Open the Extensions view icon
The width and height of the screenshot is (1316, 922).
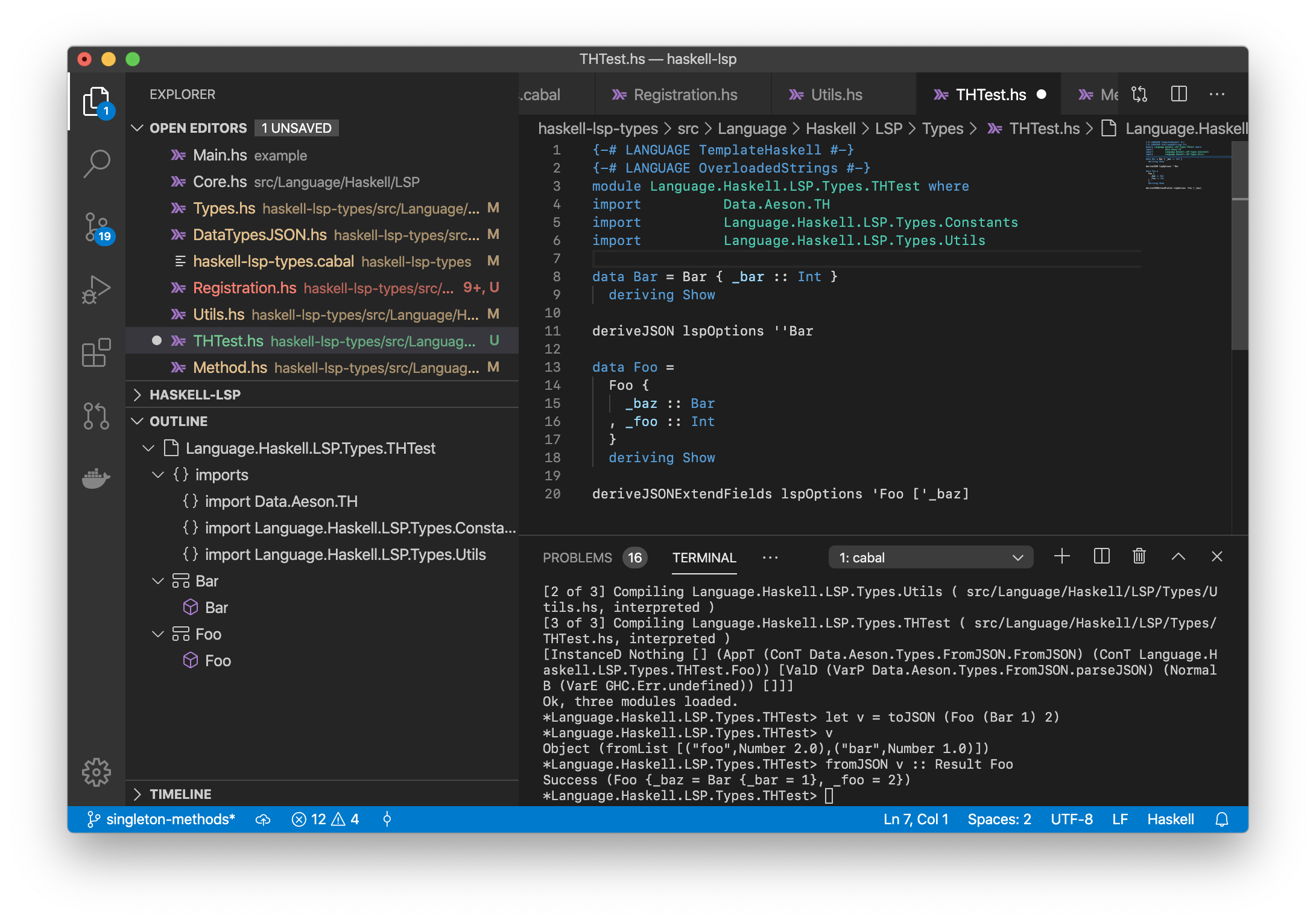coord(96,352)
